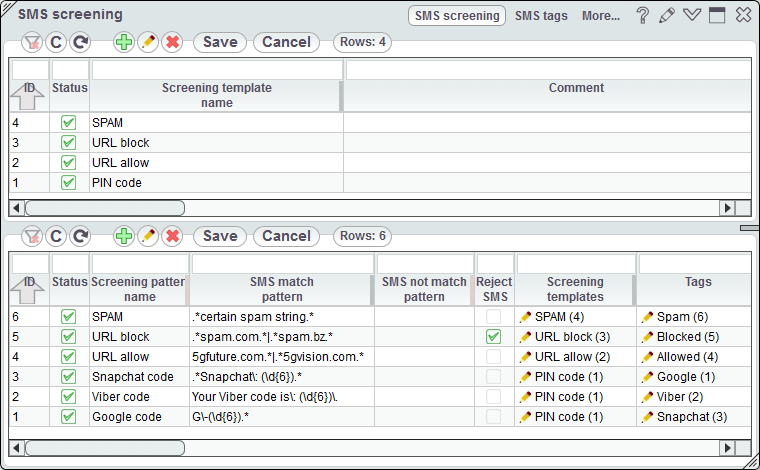Check Reject SMS for SPAM pattern
Screen dimensions: 760x470
[493, 316]
